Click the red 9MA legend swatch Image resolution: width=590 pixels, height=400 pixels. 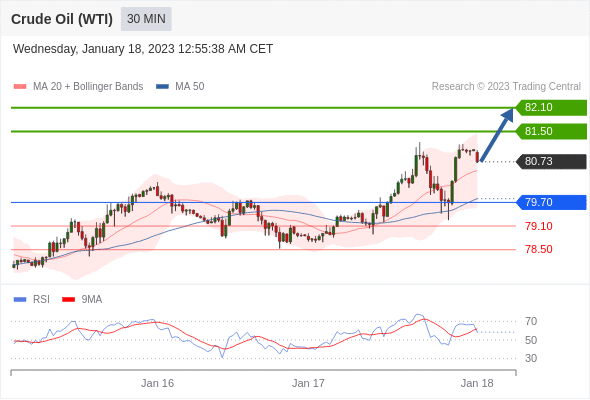68,300
